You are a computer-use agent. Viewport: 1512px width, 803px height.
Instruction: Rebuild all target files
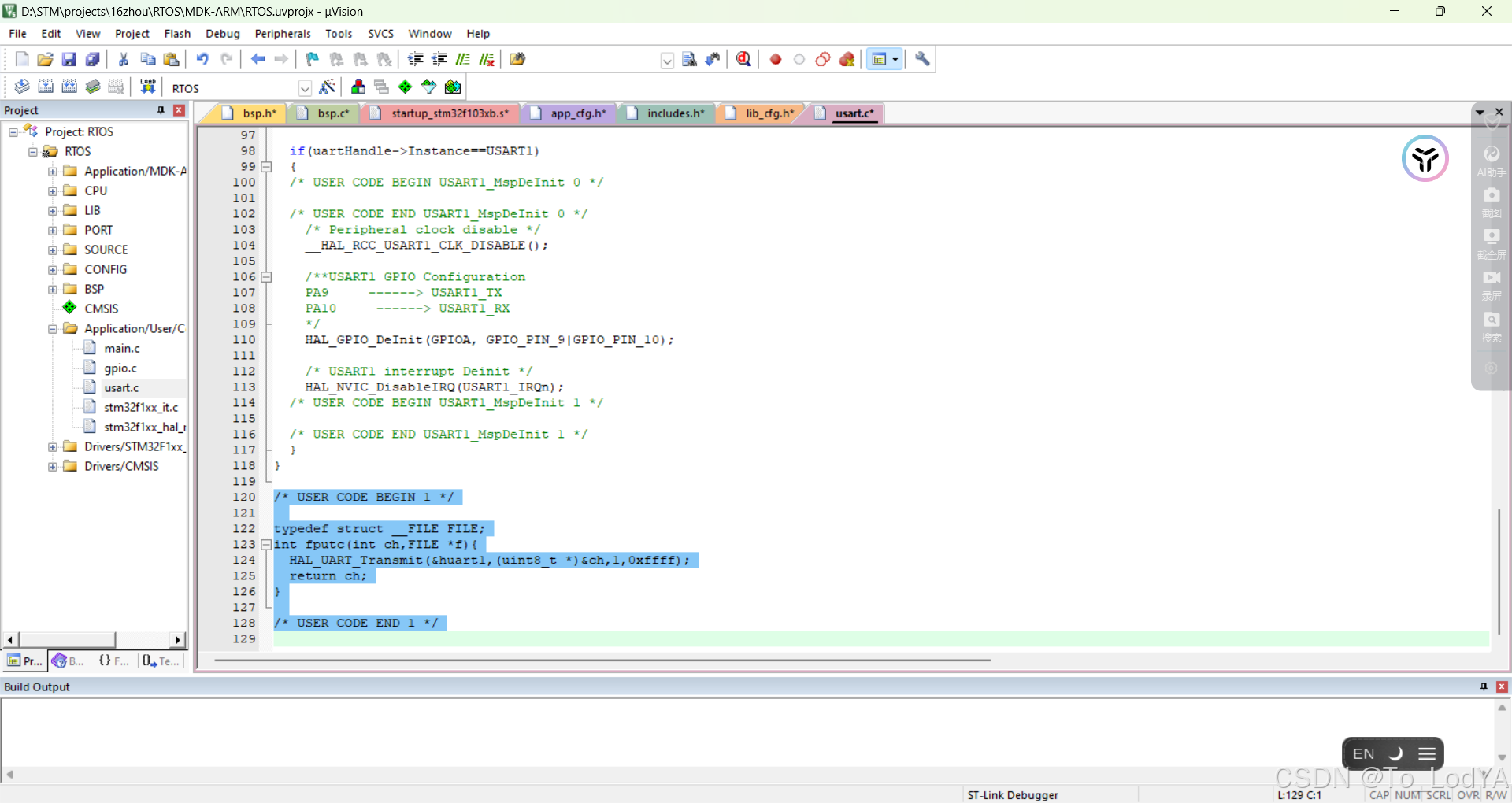coord(69,87)
